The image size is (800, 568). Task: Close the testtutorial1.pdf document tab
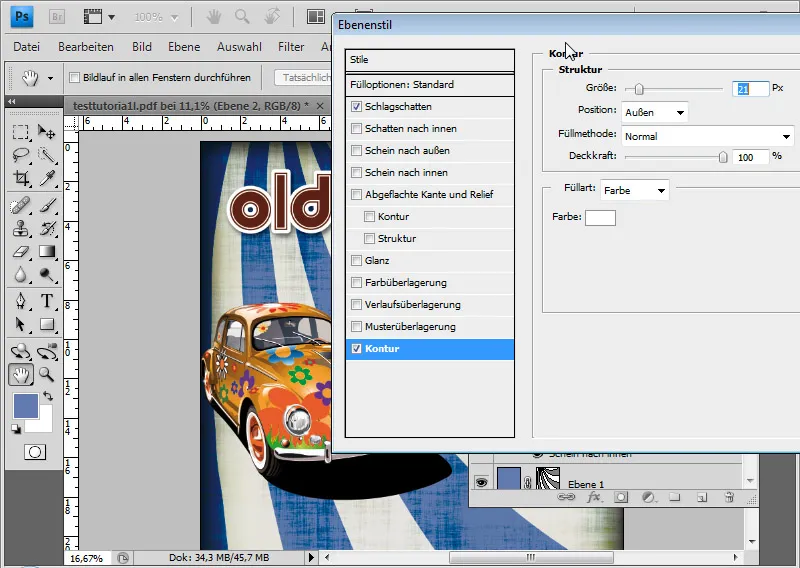click(x=320, y=106)
